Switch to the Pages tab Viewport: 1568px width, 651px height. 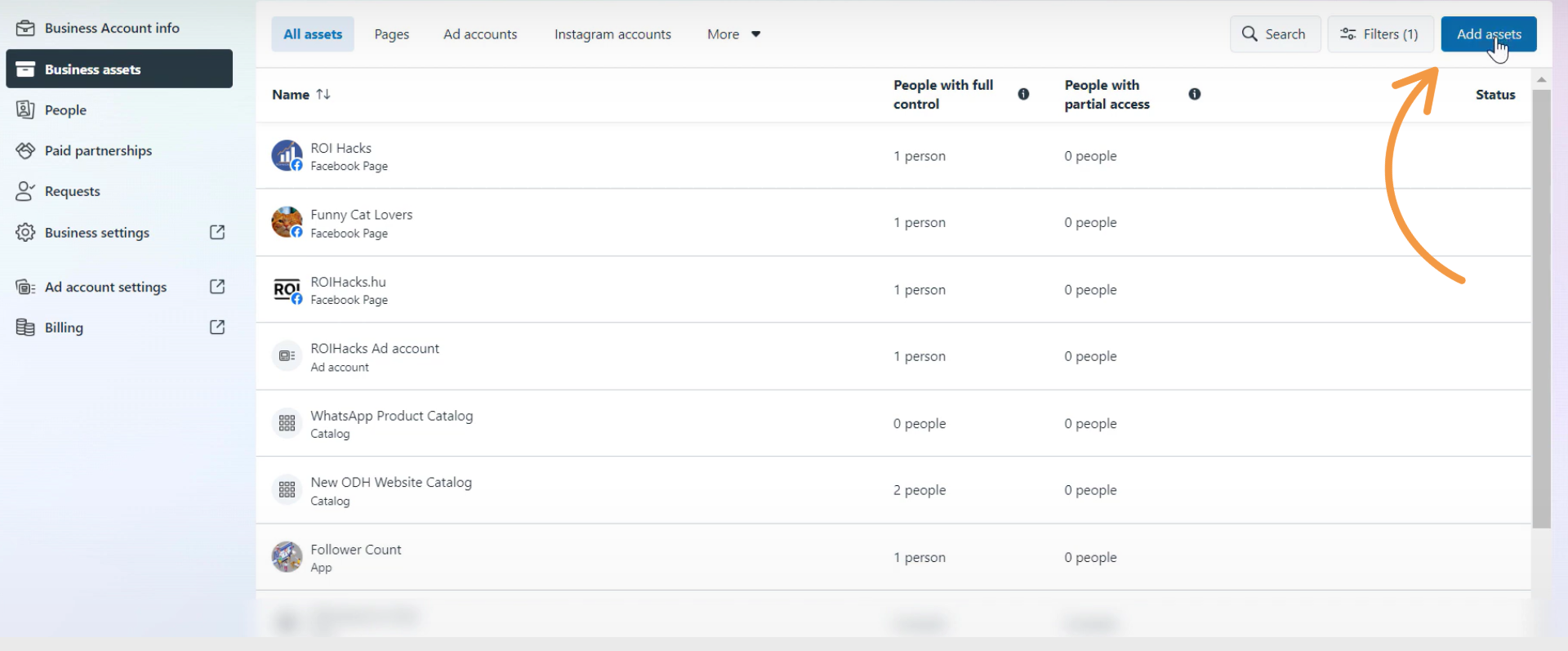[x=392, y=34]
